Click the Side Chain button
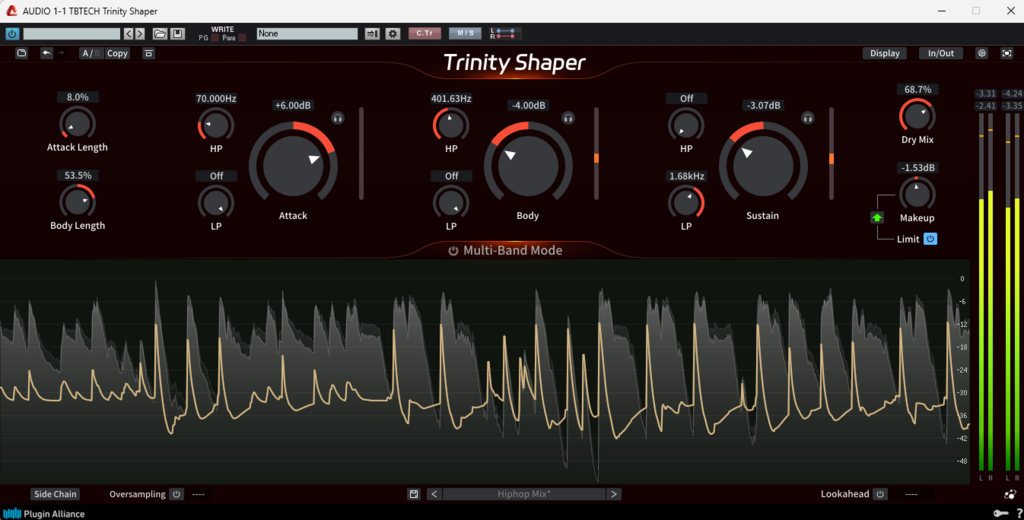The width and height of the screenshot is (1024, 520). tap(56, 494)
